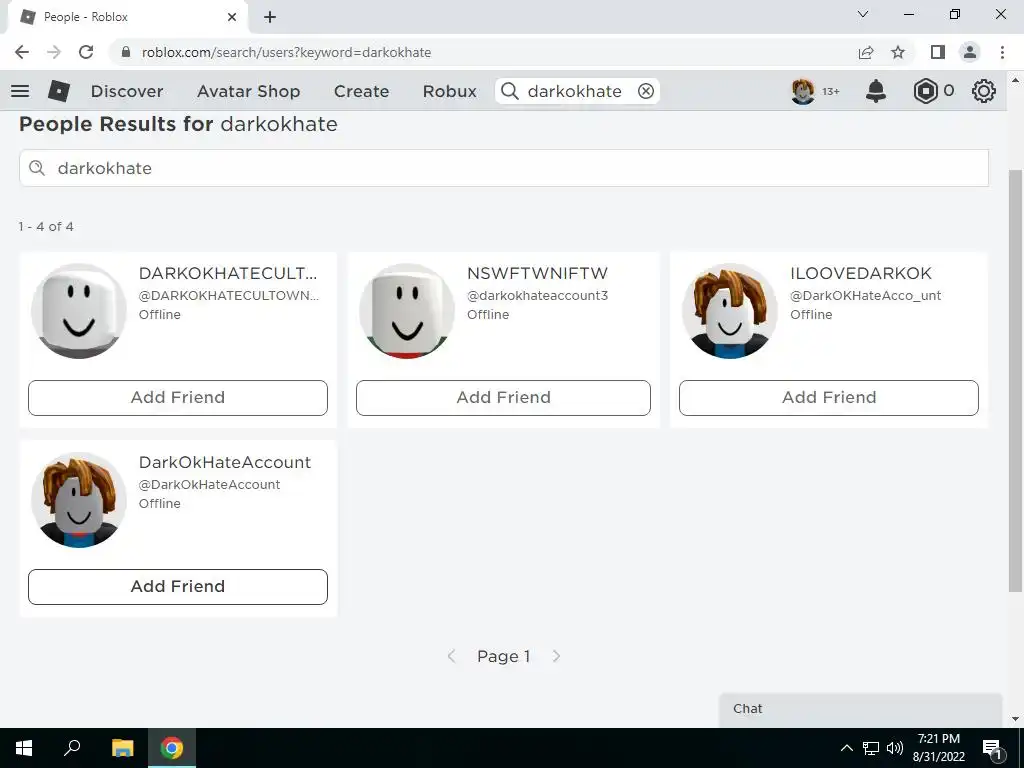Open the notifications bell
The width and height of the screenshot is (1024, 768).
pos(876,91)
